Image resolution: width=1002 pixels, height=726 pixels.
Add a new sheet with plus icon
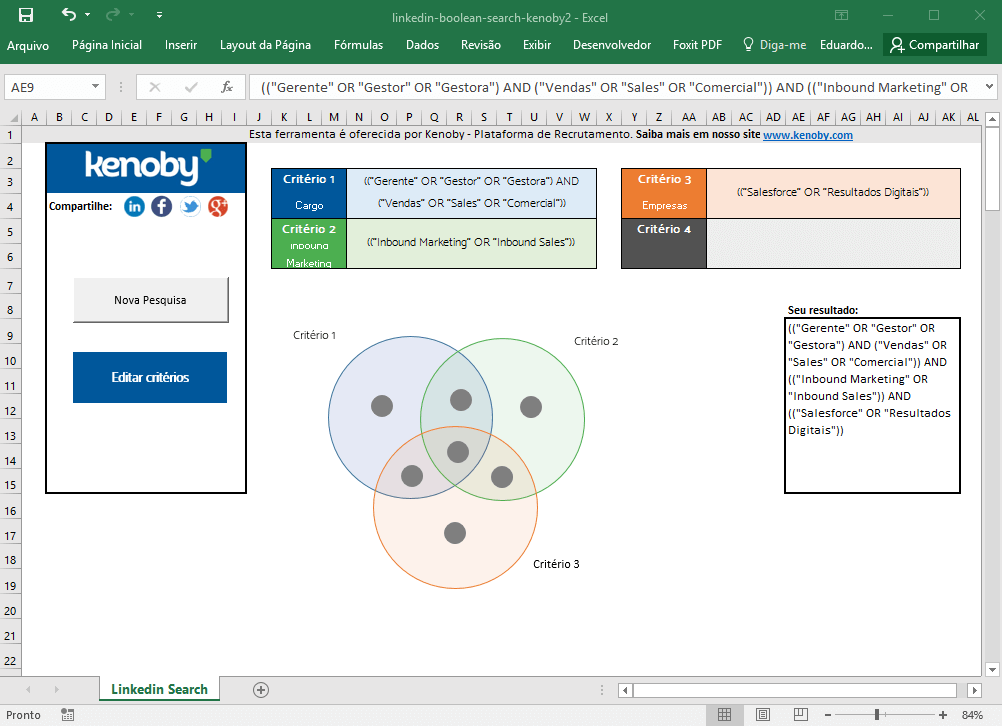point(261,690)
